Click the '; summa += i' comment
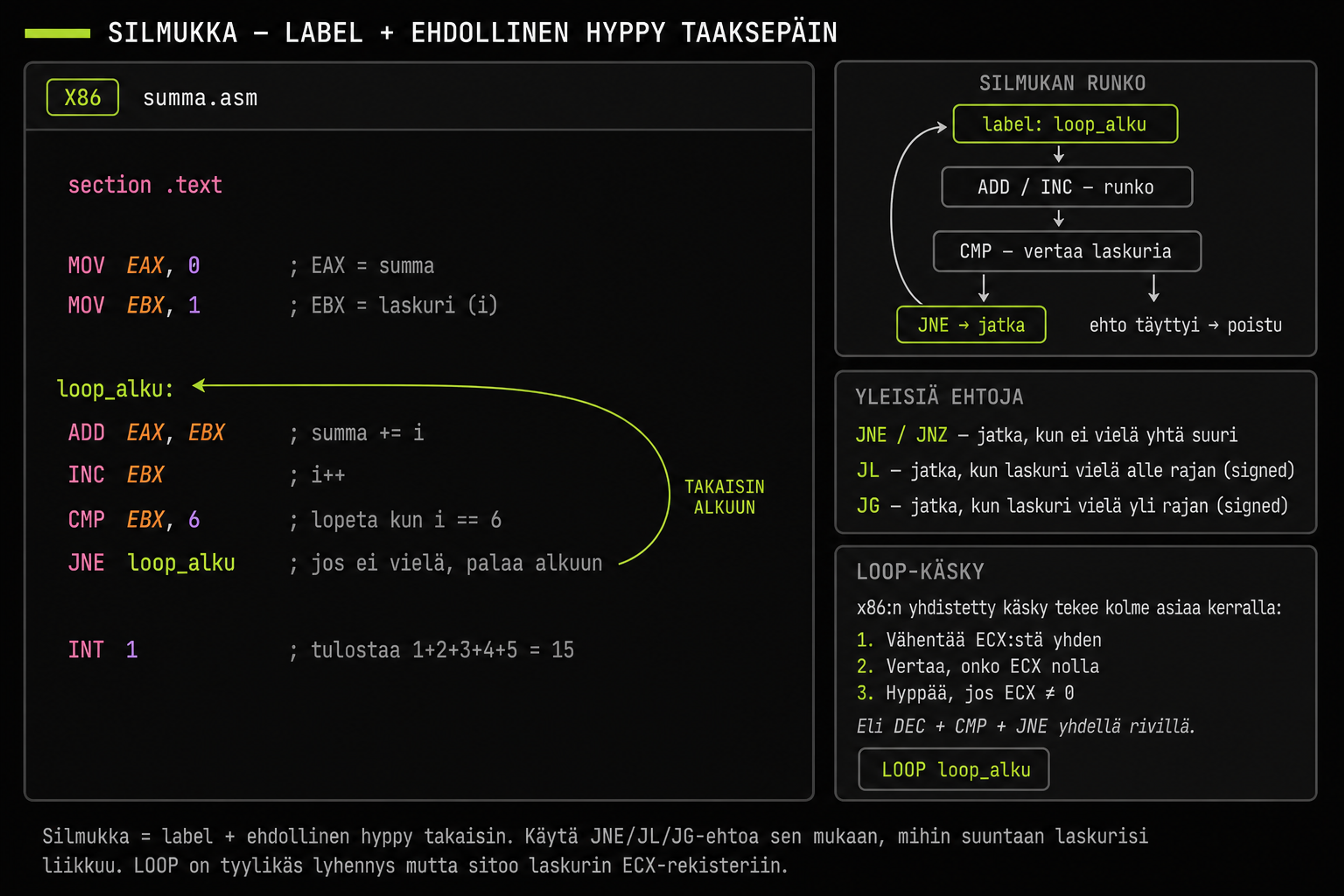The image size is (1344, 896). 357,433
